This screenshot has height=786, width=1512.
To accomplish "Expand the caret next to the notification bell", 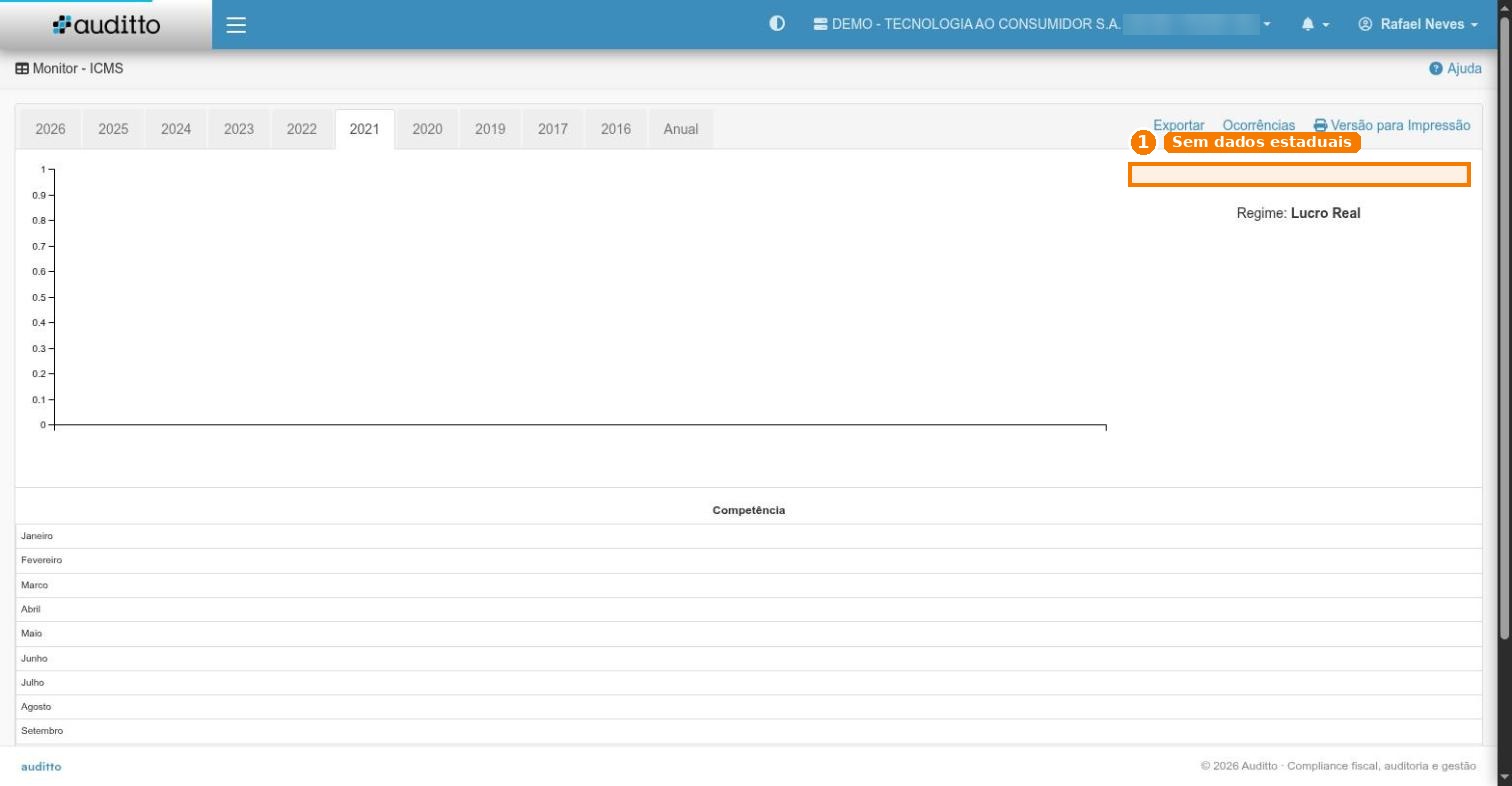I will (1326, 25).
